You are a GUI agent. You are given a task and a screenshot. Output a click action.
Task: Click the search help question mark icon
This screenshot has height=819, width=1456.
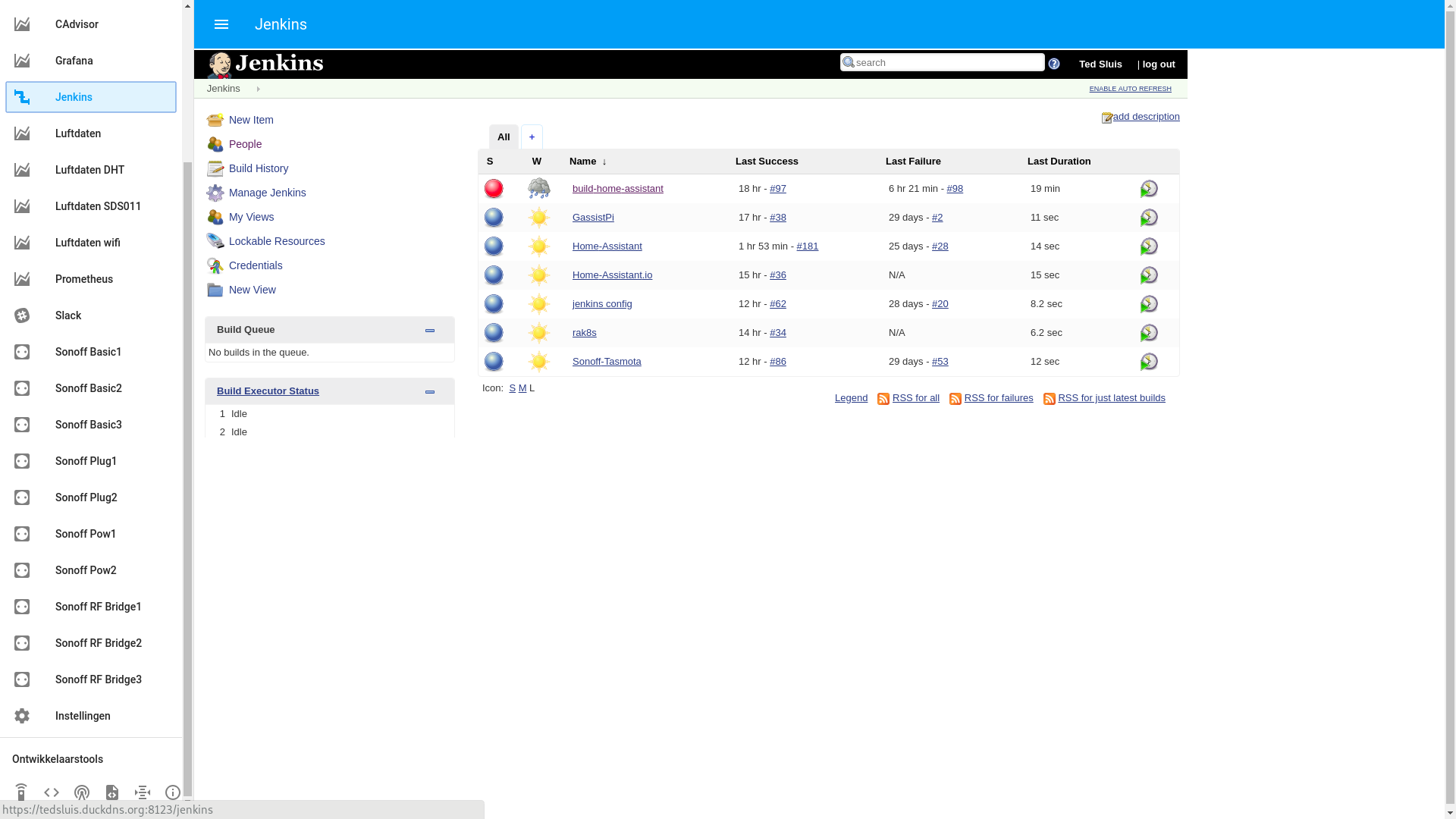(x=1054, y=64)
